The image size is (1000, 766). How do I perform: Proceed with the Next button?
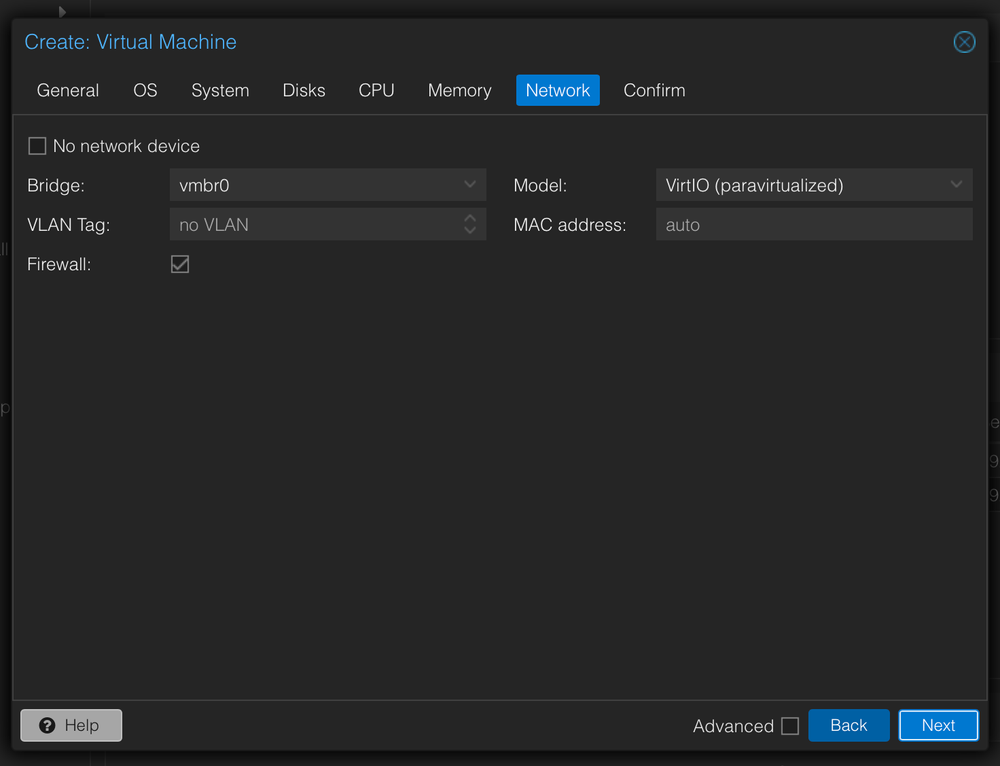click(938, 725)
